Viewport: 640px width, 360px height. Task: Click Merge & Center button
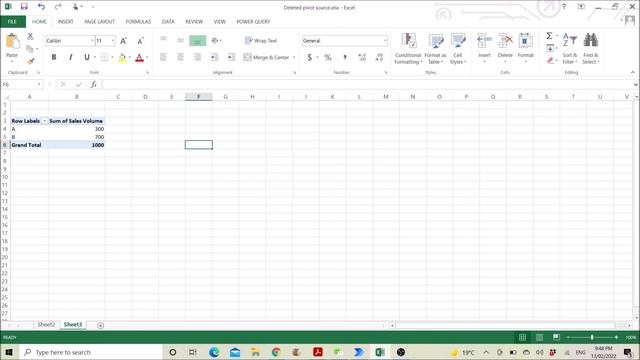[266, 58]
